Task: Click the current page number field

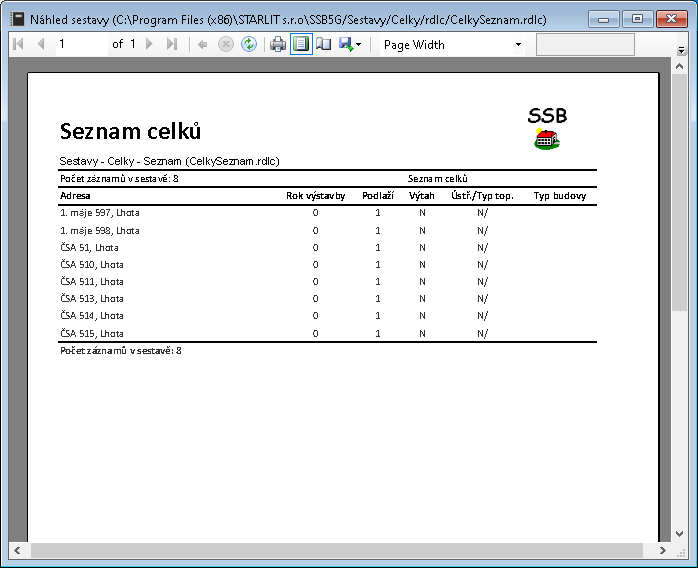Action: (x=78, y=44)
